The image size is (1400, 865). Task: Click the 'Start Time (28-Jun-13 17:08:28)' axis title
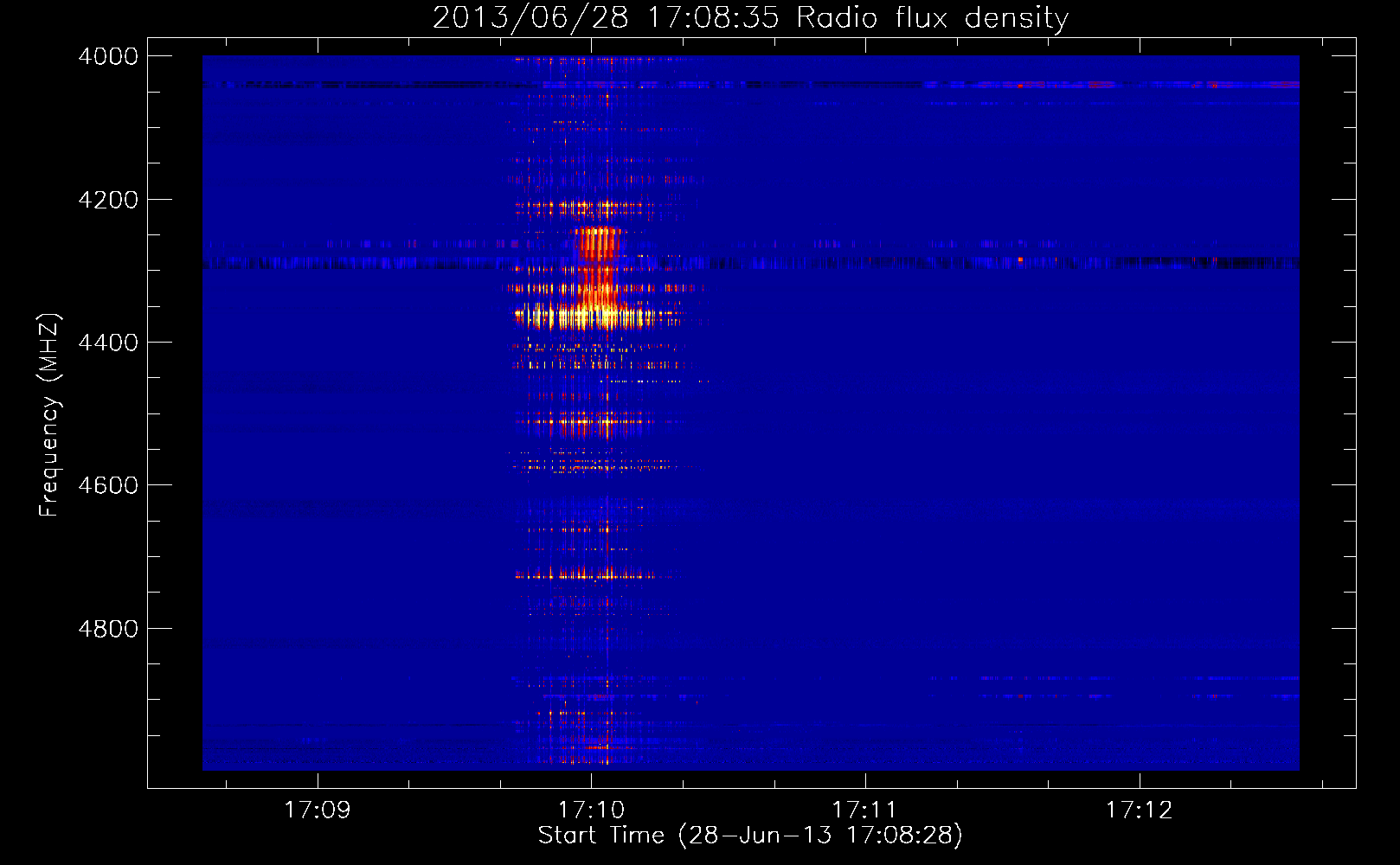[750, 836]
